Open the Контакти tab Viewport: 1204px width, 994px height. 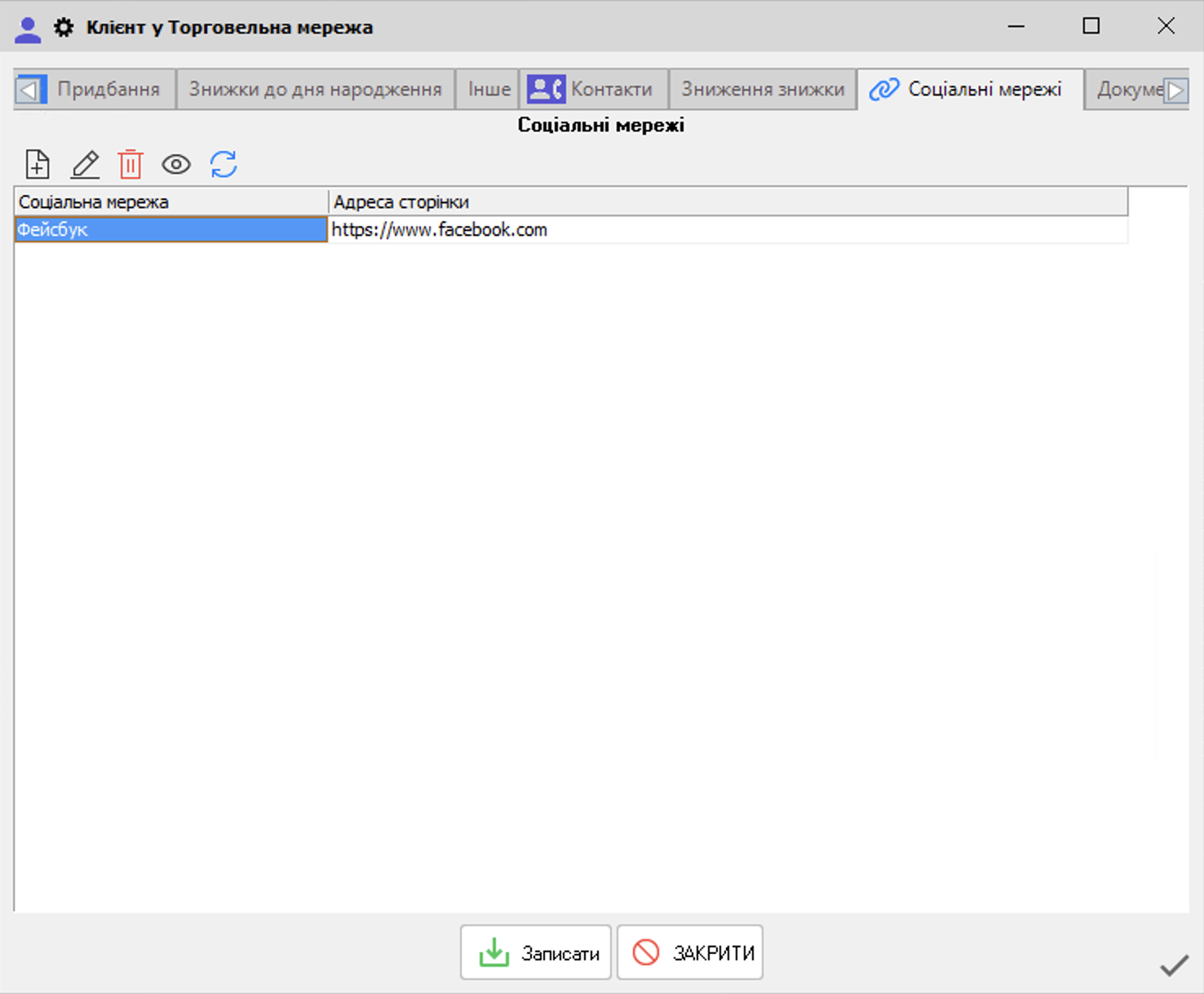point(594,89)
